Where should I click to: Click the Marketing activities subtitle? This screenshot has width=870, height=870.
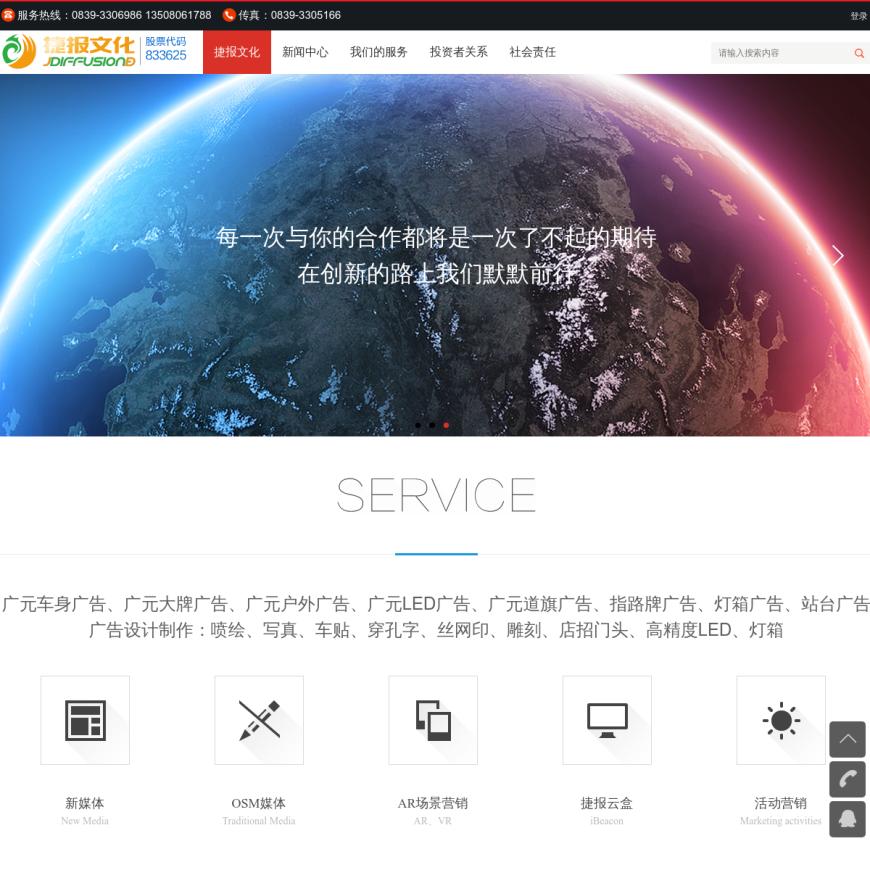click(x=781, y=821)
